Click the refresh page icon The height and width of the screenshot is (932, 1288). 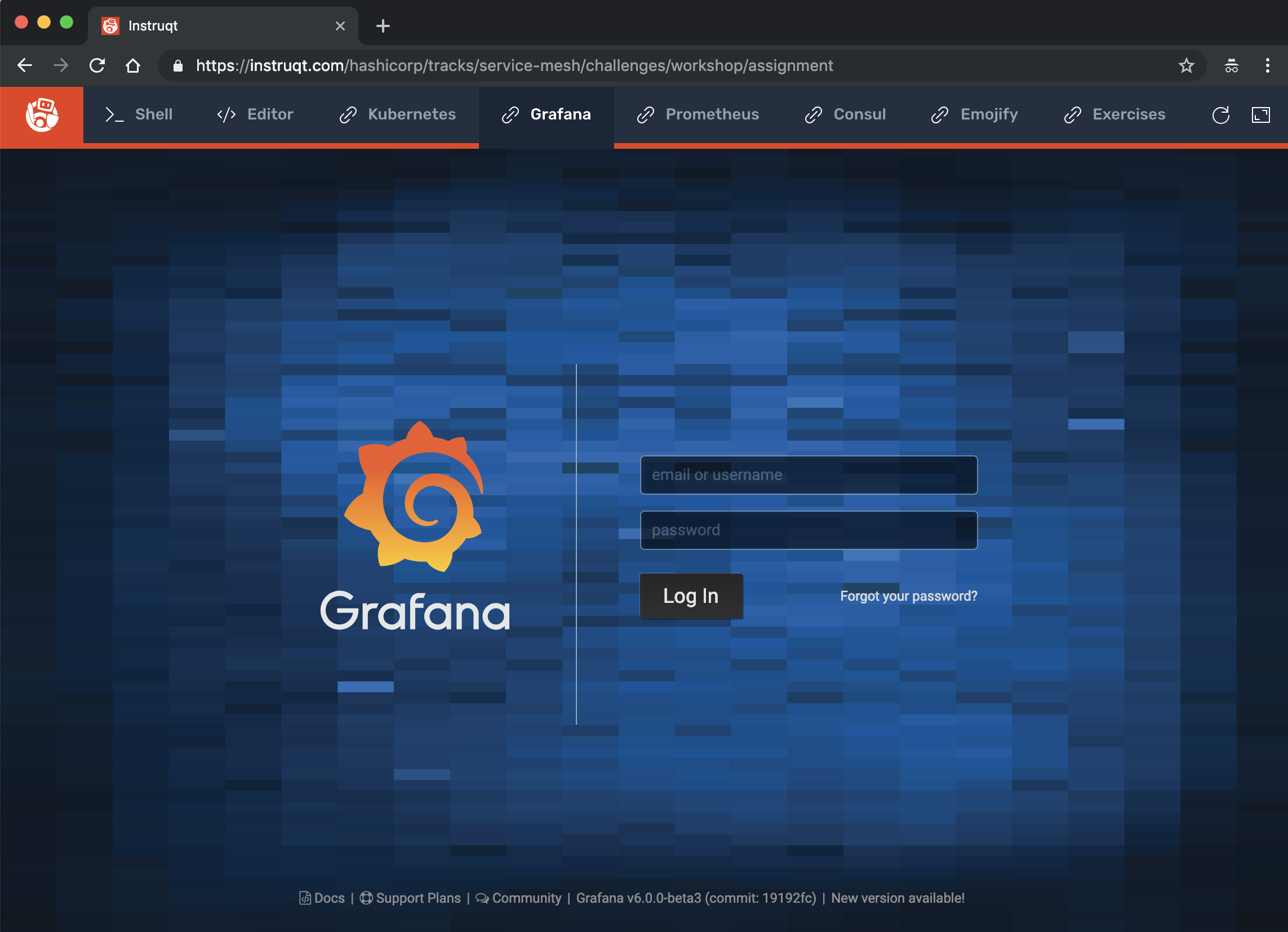coord(97,66)
